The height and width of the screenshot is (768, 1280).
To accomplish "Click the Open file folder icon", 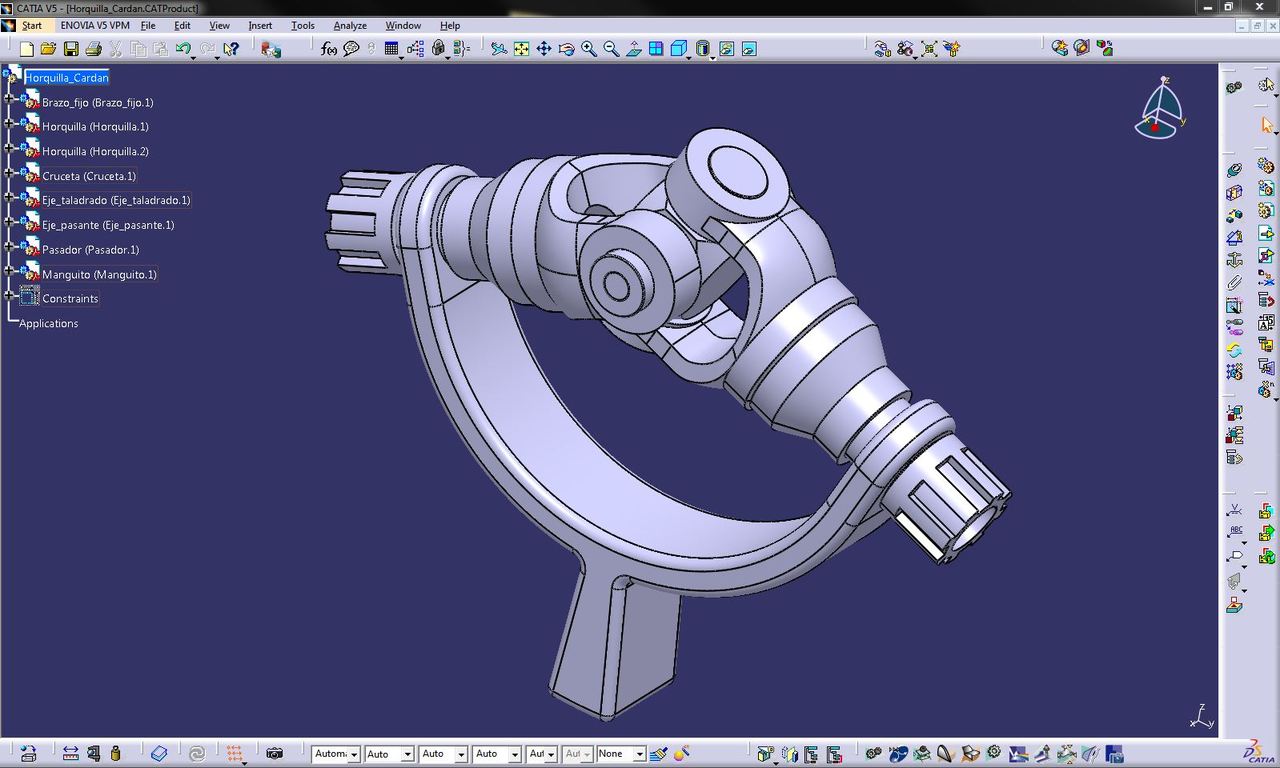I will coord(48,48).
